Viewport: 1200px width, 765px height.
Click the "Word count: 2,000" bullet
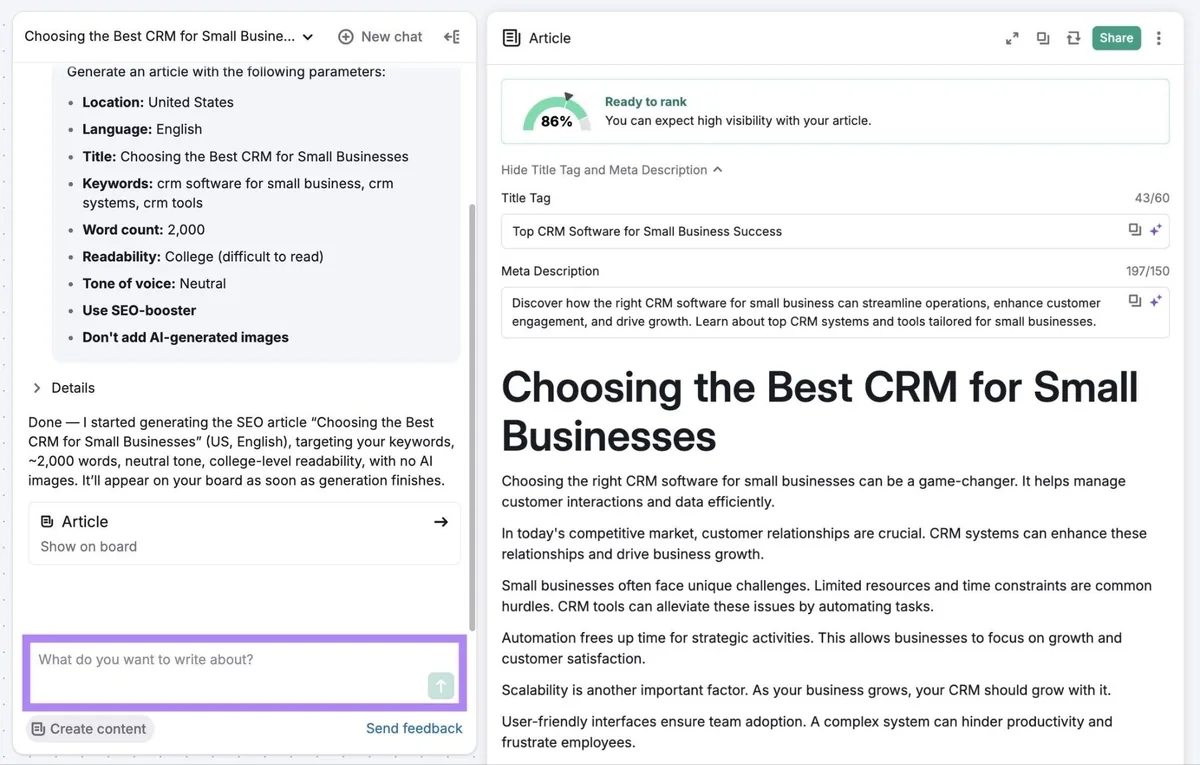[x=144, y=230]
